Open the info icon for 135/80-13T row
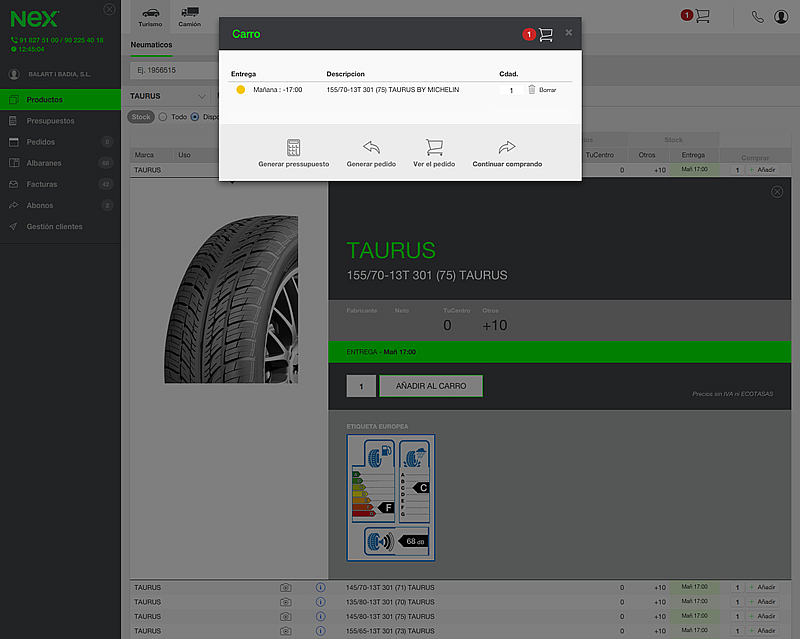800x639 pixels. (320, 602)
